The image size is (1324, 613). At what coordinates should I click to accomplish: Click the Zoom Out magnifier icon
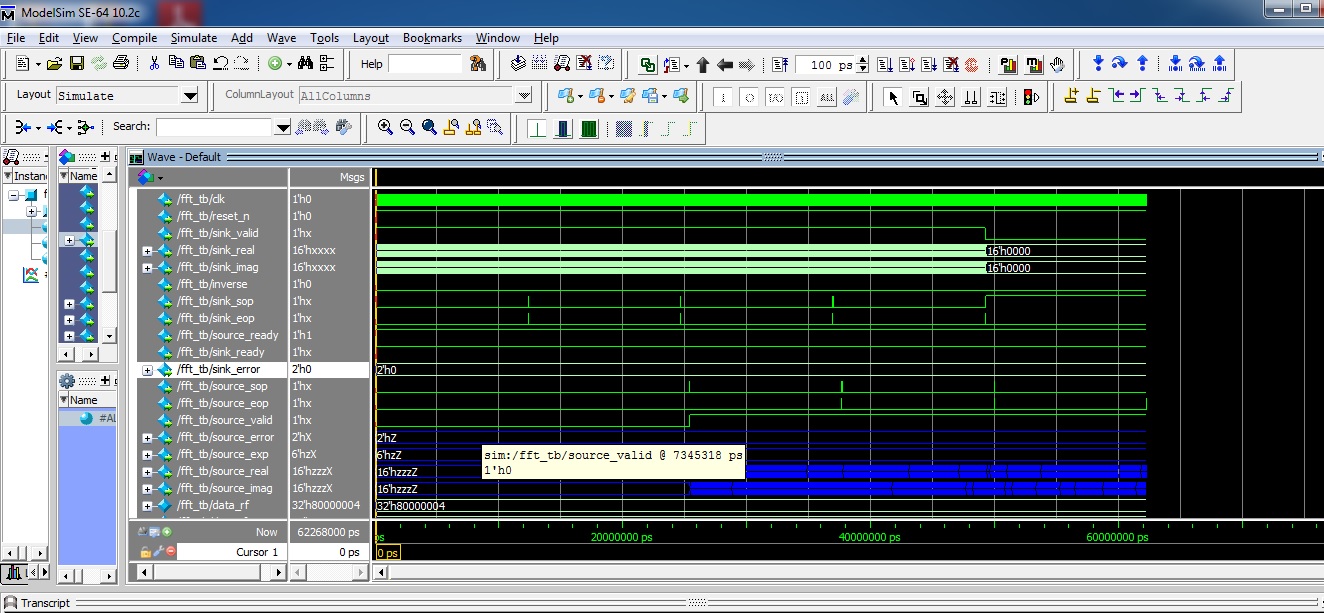(407, 127)
